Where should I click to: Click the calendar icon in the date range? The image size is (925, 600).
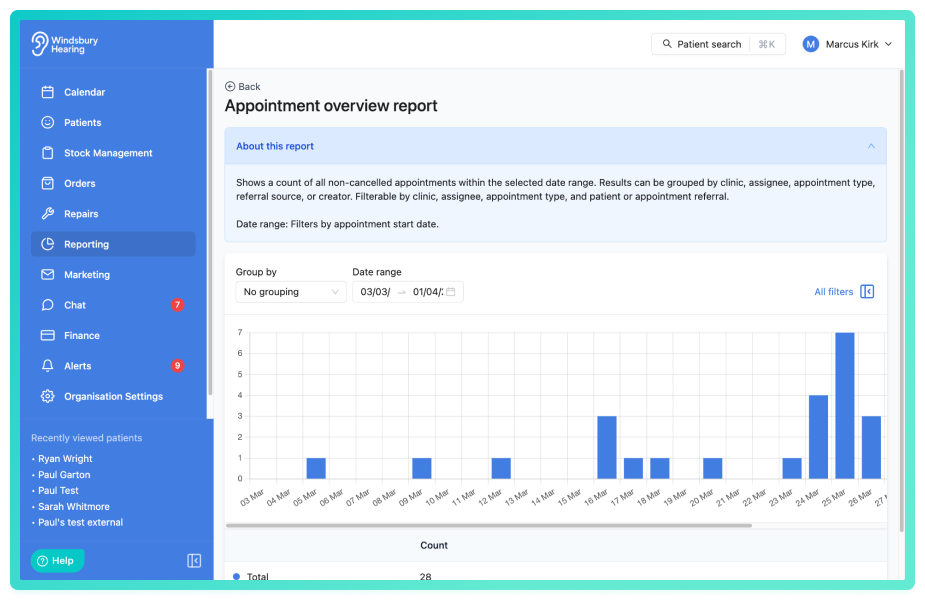pos(451,291)
